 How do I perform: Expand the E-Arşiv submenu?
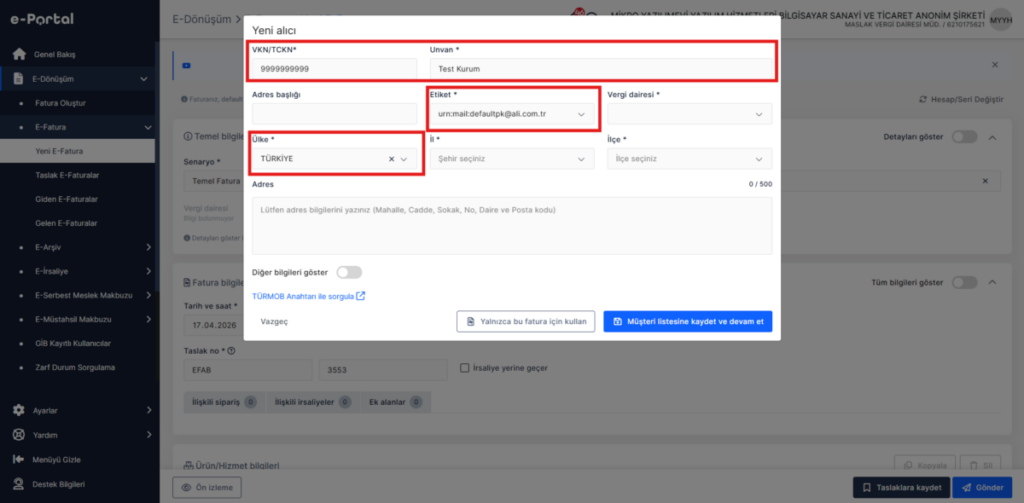(148, 247)
